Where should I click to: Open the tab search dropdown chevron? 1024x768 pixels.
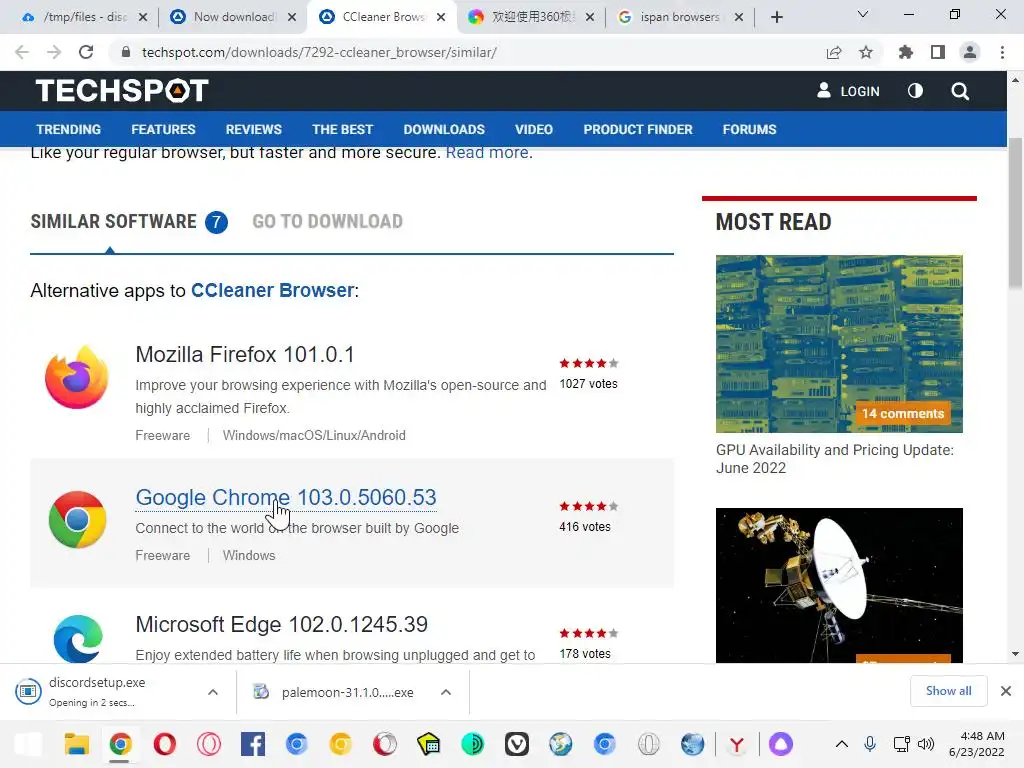click(863, 14)
